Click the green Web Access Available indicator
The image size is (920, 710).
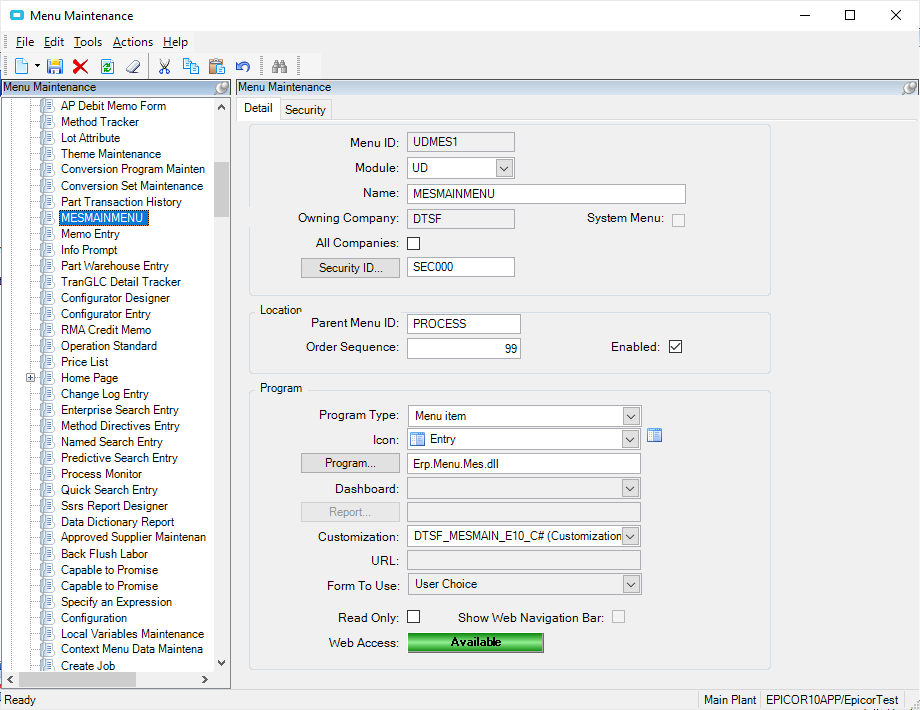[x=475, y=642]
